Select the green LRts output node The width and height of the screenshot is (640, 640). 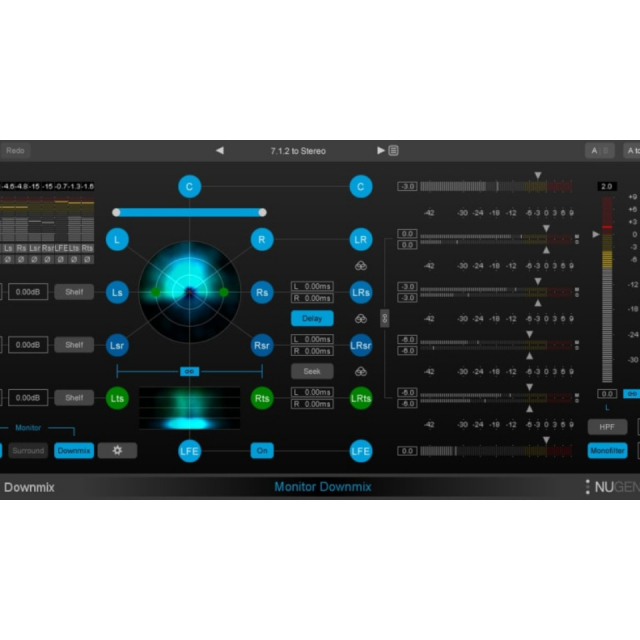point(361,398)
